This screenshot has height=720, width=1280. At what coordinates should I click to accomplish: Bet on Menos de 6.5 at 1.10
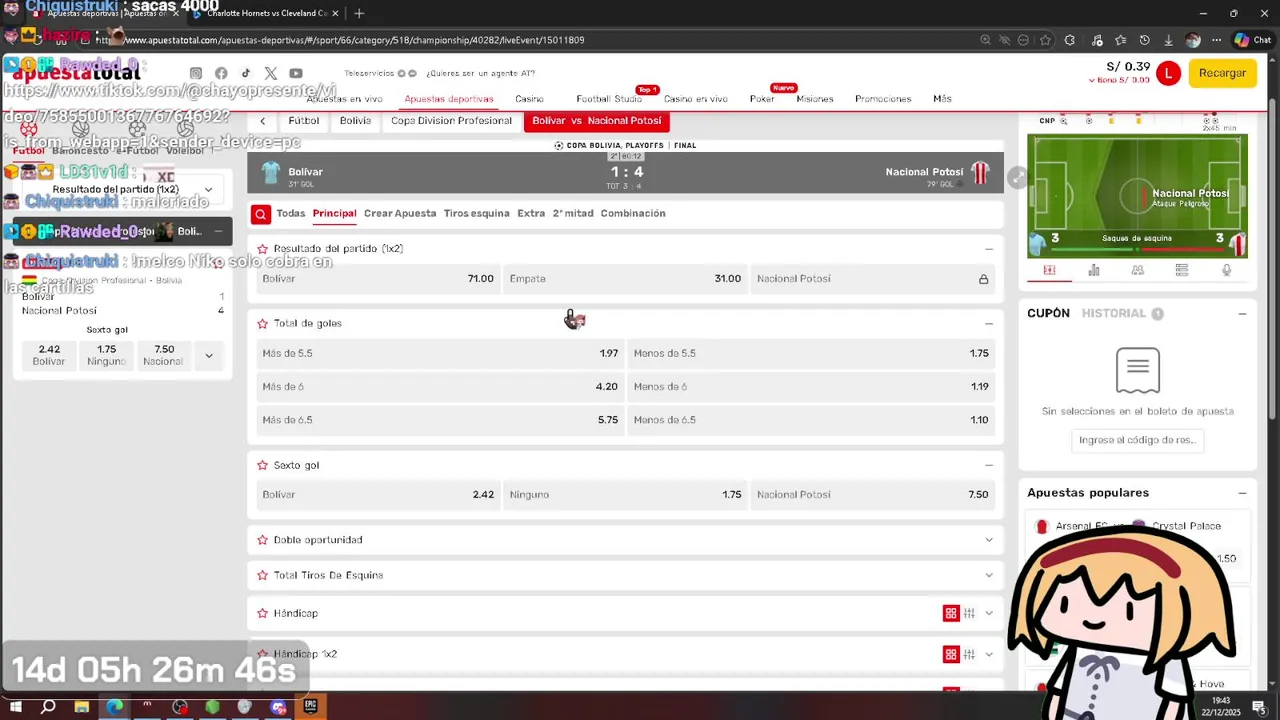point(811,420)
